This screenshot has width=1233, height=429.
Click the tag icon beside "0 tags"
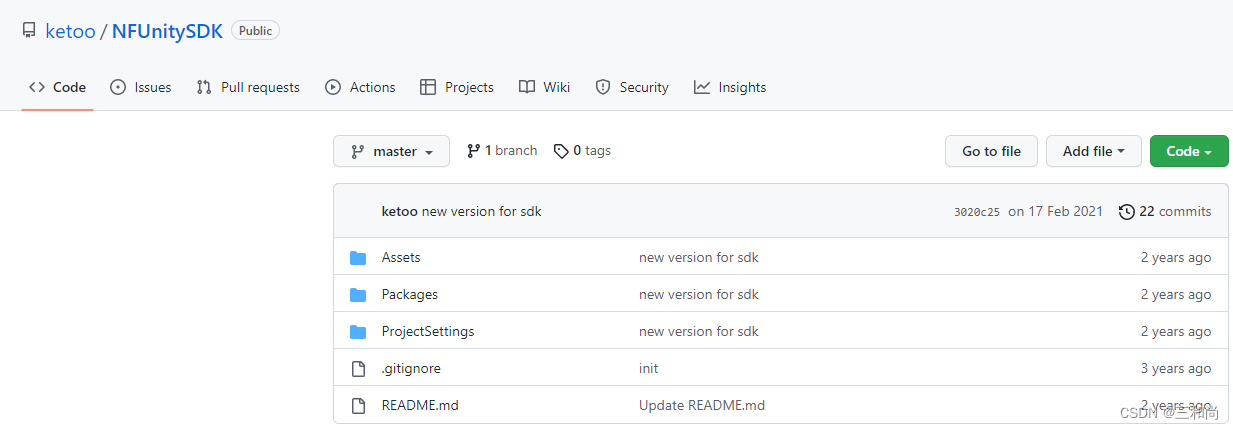point(561,151)
